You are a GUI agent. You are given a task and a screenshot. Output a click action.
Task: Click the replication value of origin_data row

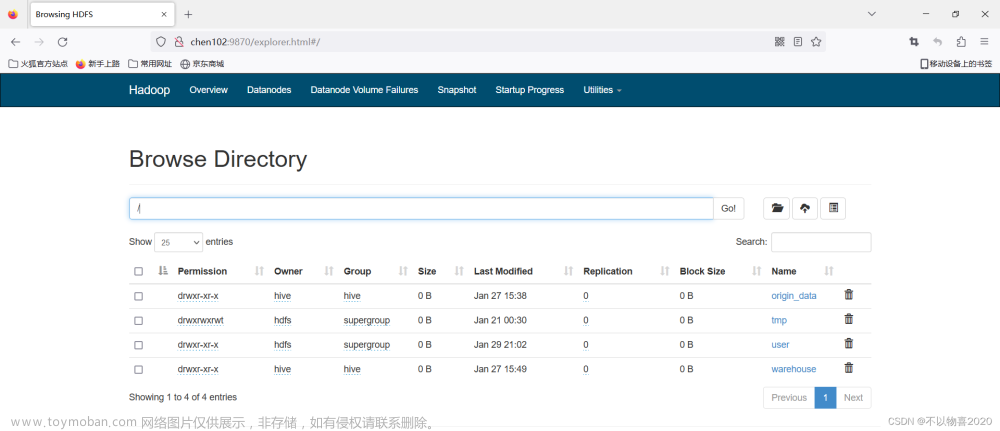point(585,296)
